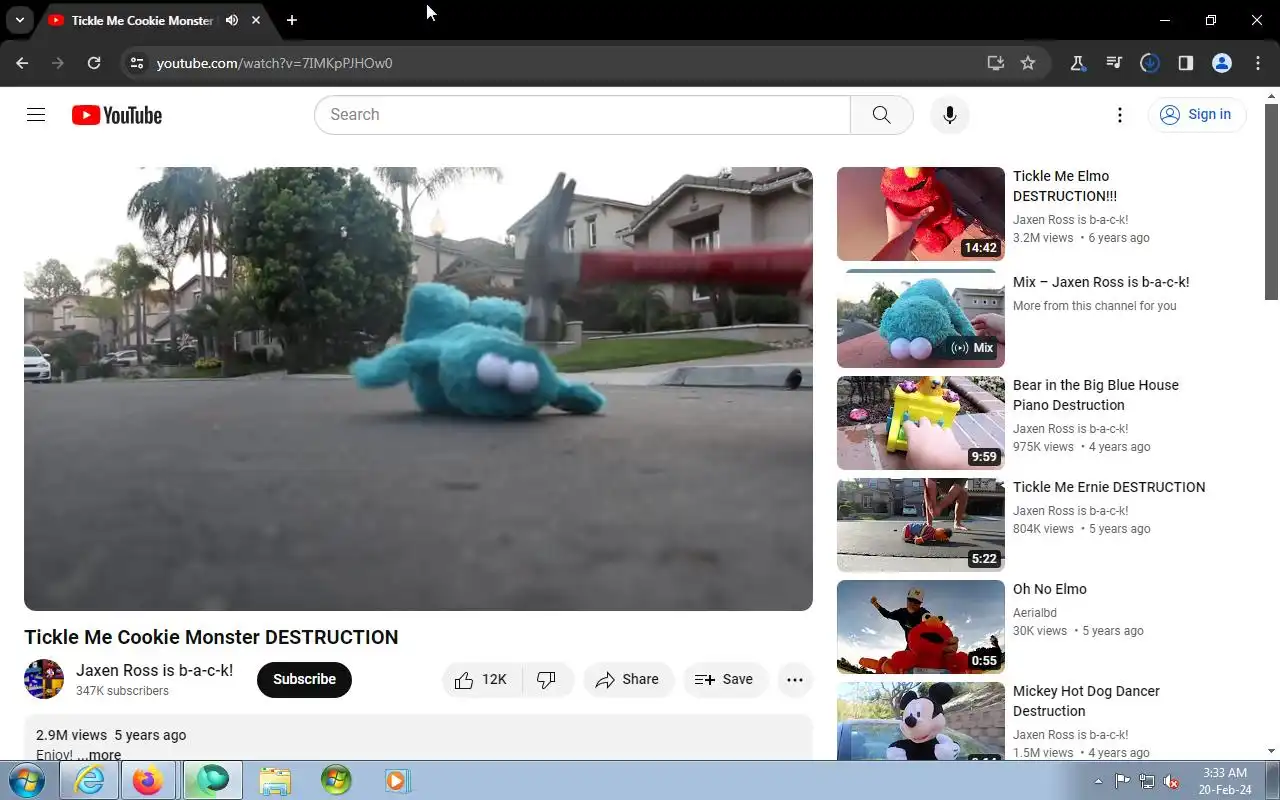Open the downloads icon in toolbar

coord(1150,63)
